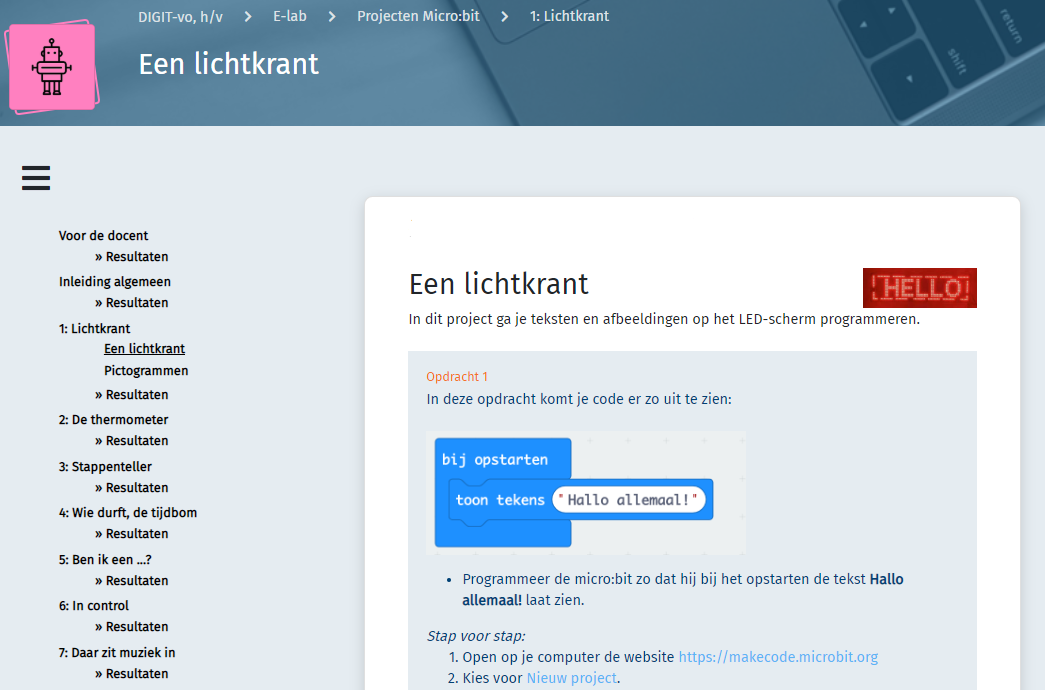Open the DIGIT-vo, h/v breadcrumb link
1045x690 pixels.
tap(180, 16)
